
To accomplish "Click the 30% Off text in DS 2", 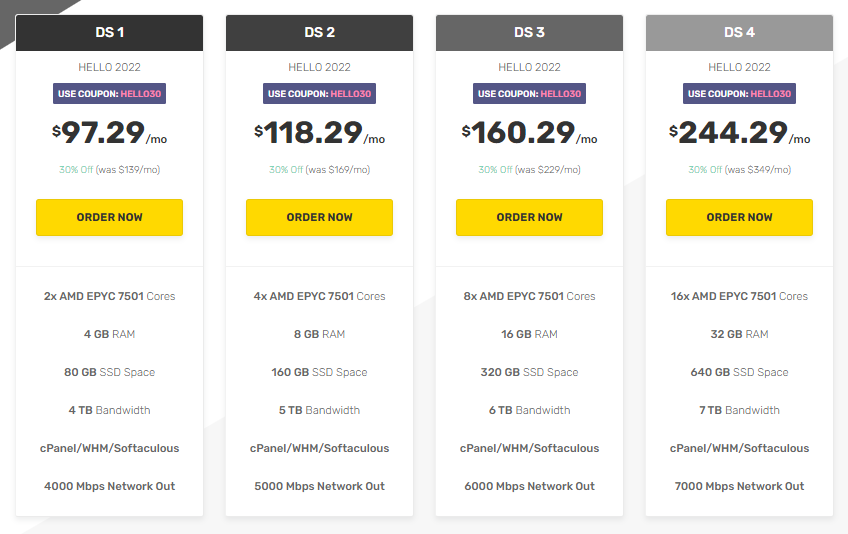I will (285, 170).
